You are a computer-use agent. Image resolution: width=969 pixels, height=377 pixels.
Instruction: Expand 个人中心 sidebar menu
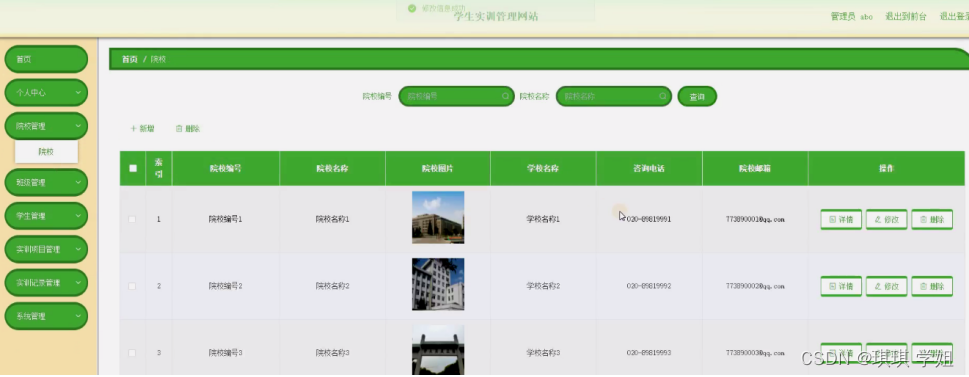click(x=46, y=93)
